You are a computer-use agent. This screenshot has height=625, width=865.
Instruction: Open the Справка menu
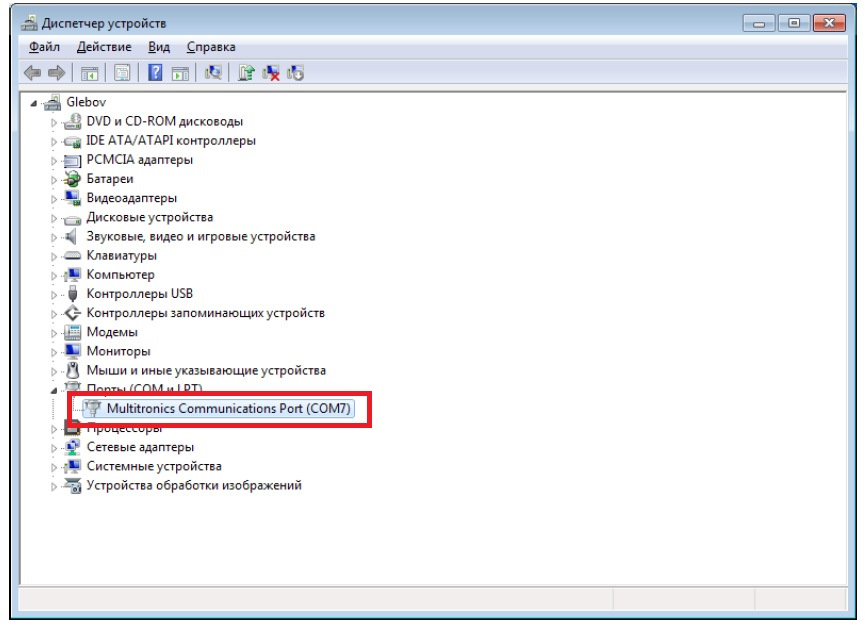[x=211, y=47]
